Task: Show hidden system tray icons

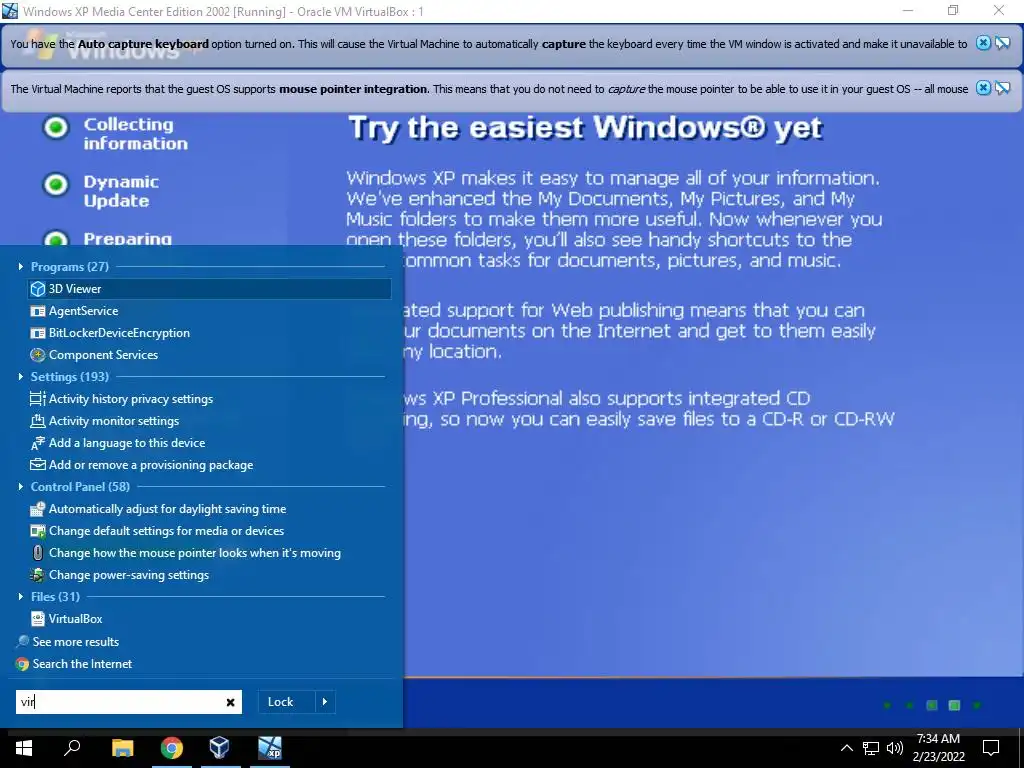Action: [x=846, y=748]
